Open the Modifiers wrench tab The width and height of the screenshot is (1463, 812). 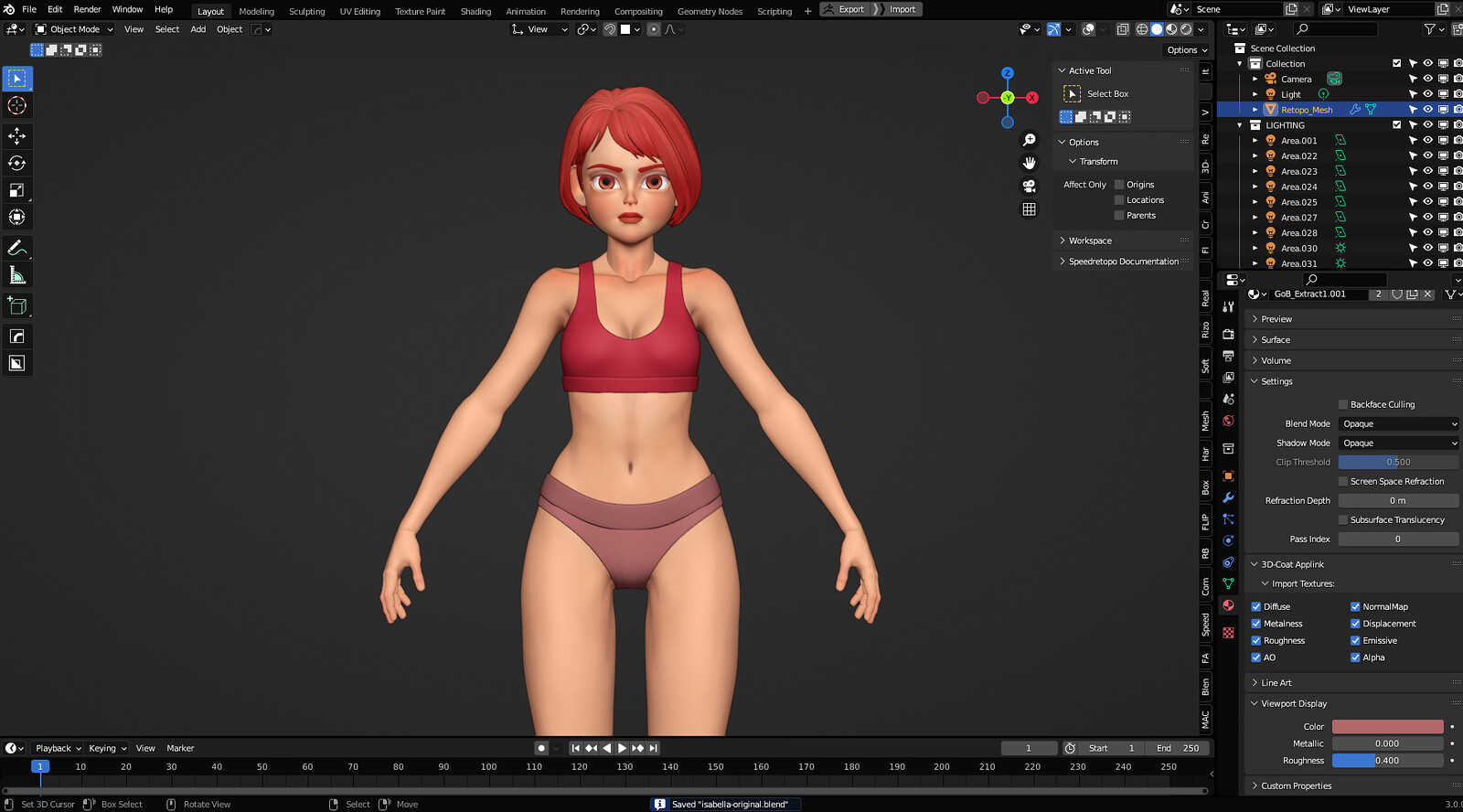[x=1228, y=497]
